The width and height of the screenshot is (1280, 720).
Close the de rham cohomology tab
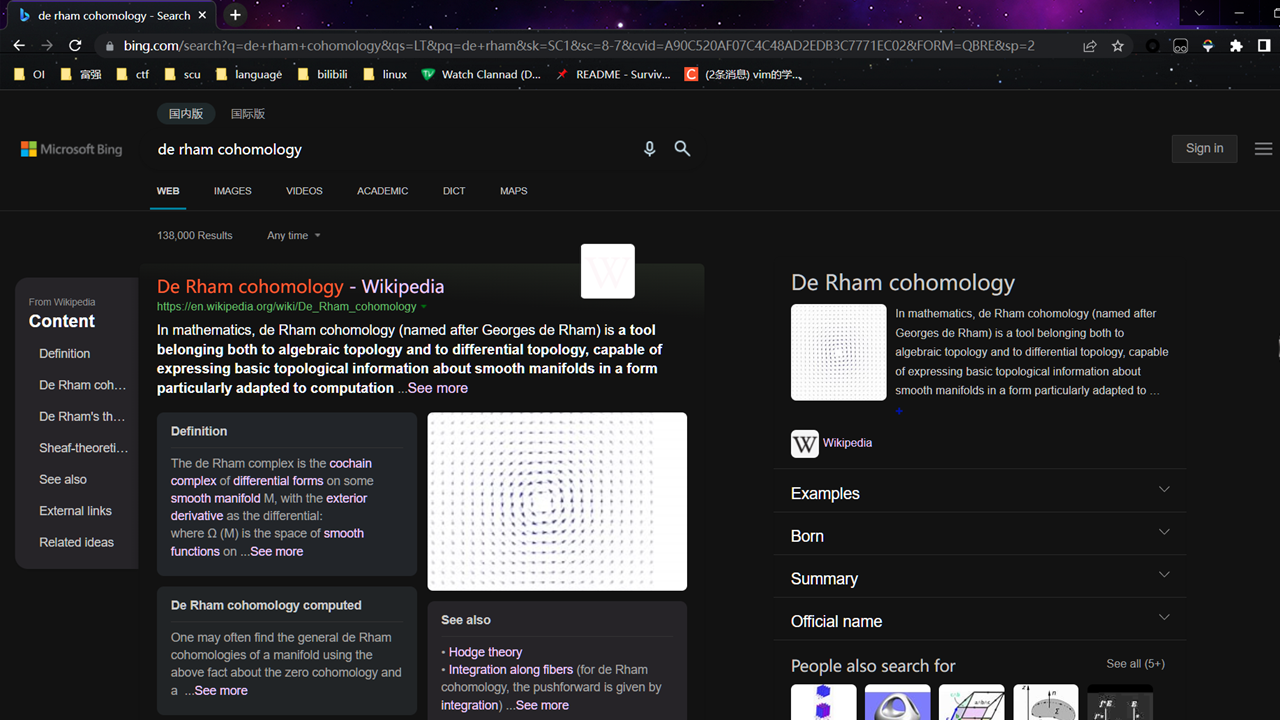203,15
